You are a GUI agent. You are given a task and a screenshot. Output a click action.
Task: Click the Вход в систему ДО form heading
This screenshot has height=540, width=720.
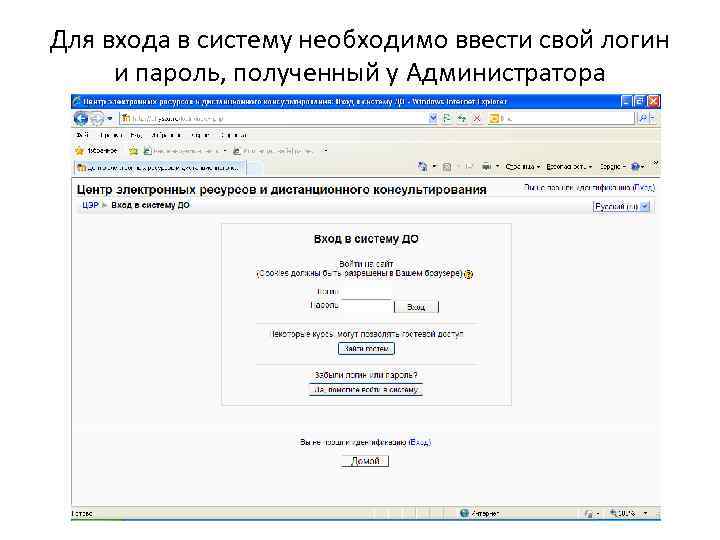coord(366,239)
